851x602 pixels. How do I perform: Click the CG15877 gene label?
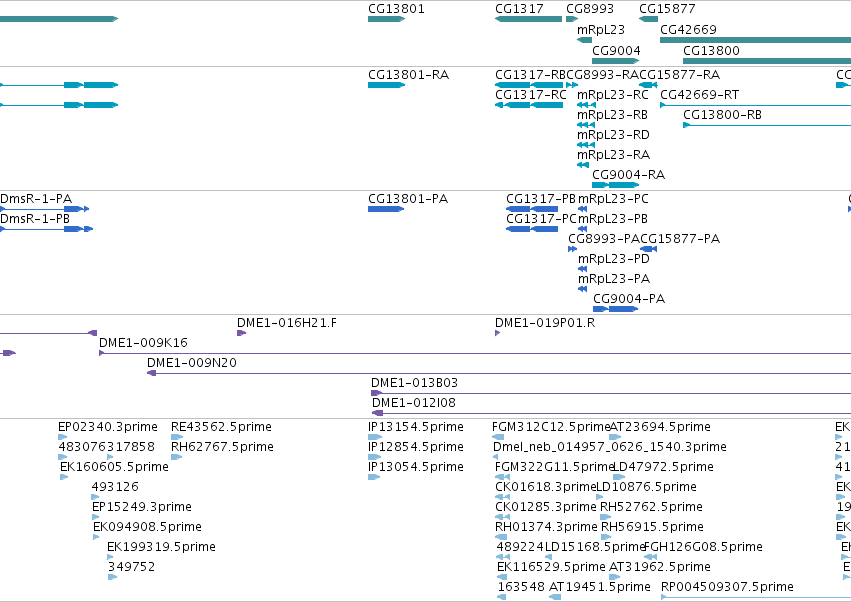tap(667, 9)
